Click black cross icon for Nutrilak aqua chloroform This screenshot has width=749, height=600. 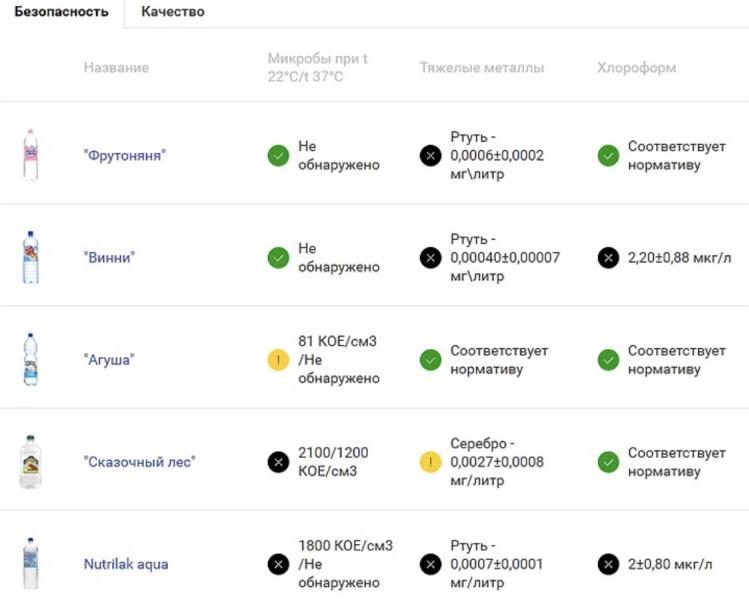click(608, 565)
